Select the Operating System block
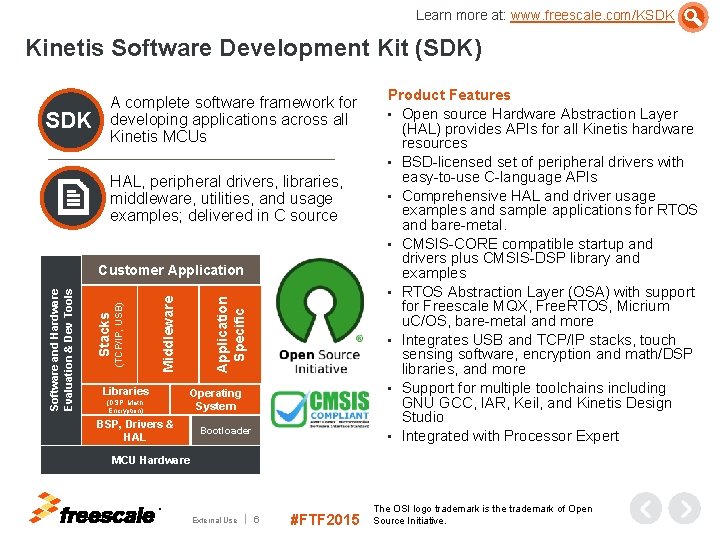Viewport: 720px width, 540px height. pos(215,399)
